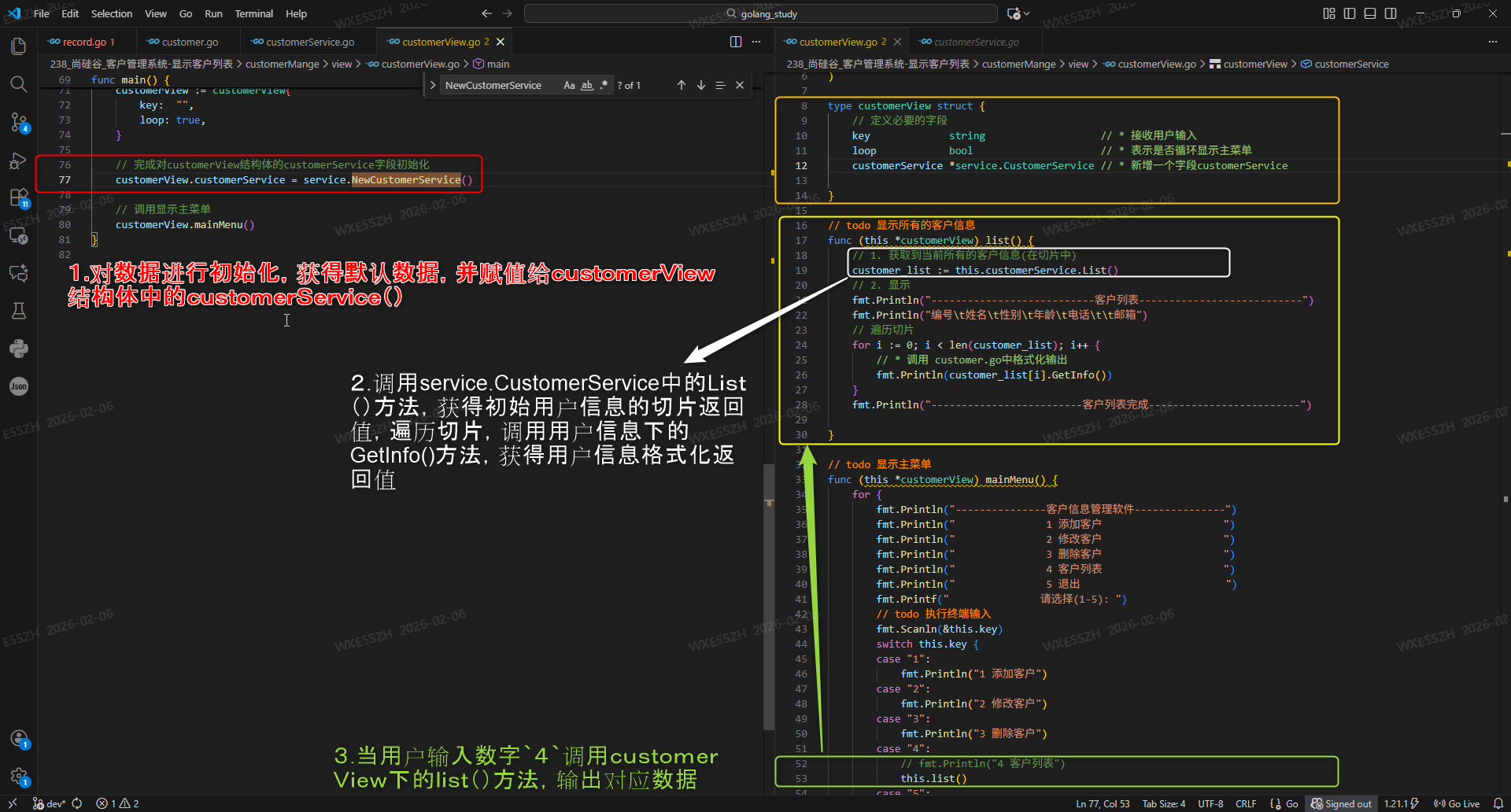Open the Run menu
The image size is (1511, 812).
tap(212, 13)
